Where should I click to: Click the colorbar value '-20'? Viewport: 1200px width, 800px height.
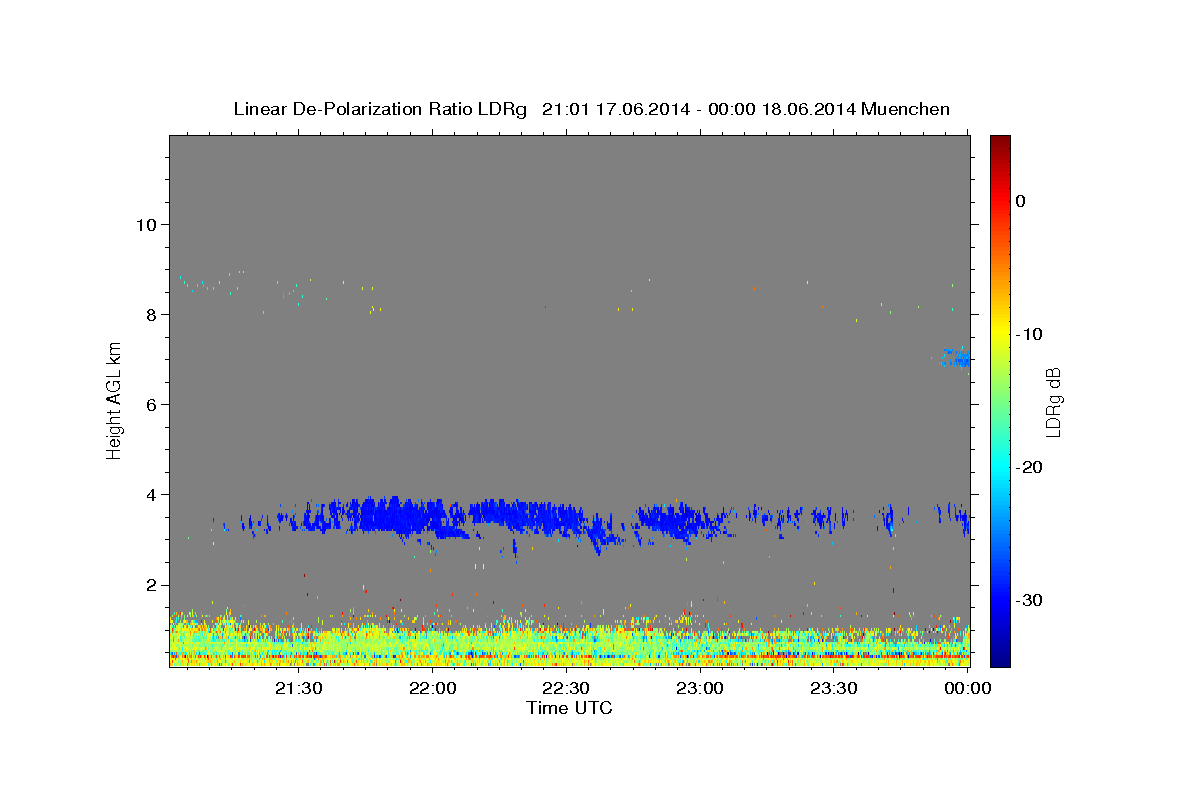click(x=1030, y=467)
